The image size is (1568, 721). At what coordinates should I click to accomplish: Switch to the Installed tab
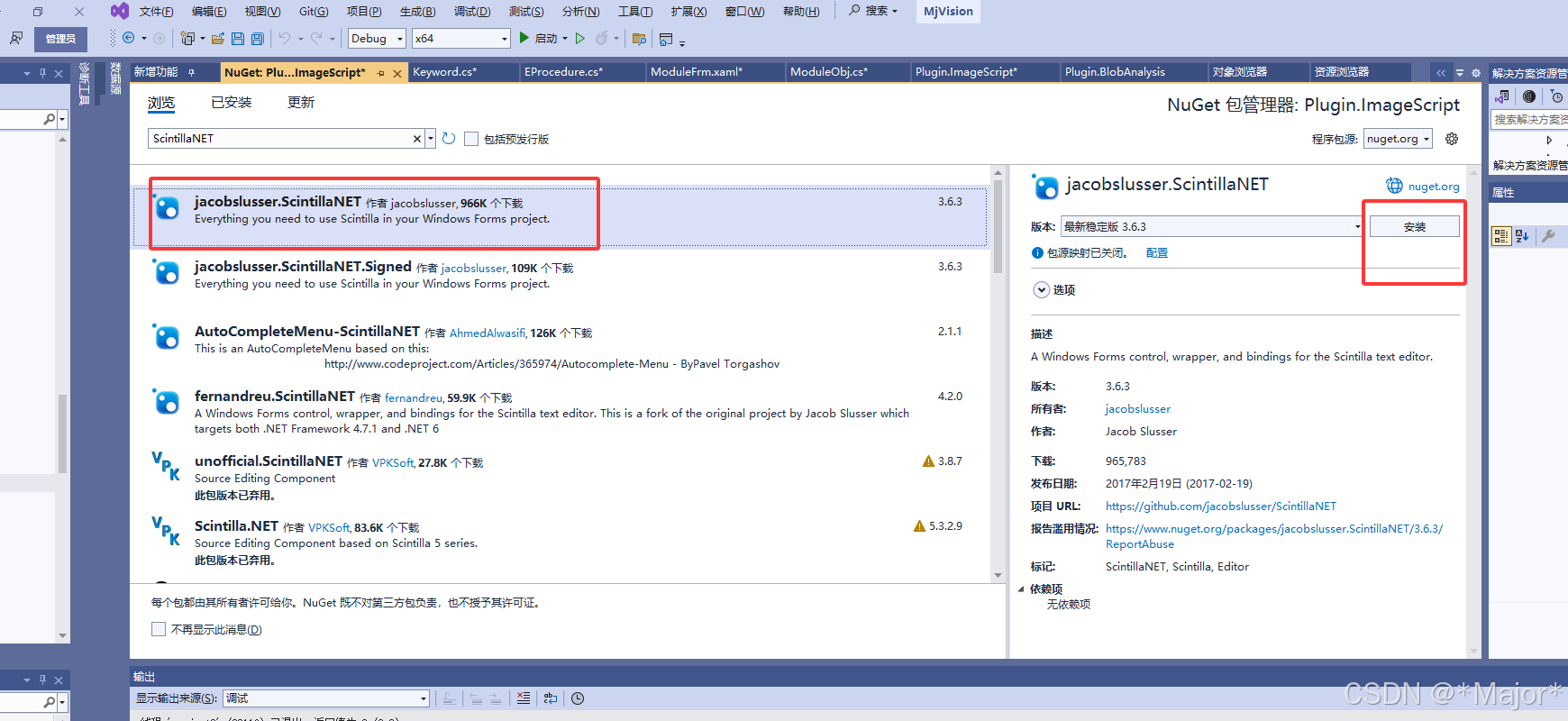click(x=232, y=103)
